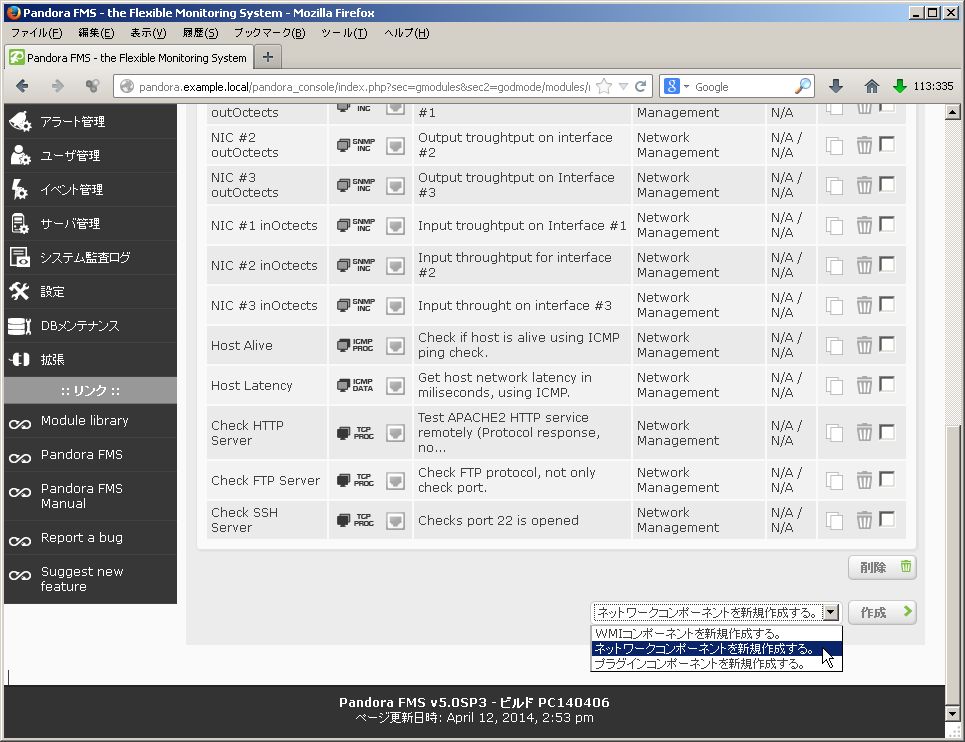Open the Pandora FMS Manual link

click(81, 496)
